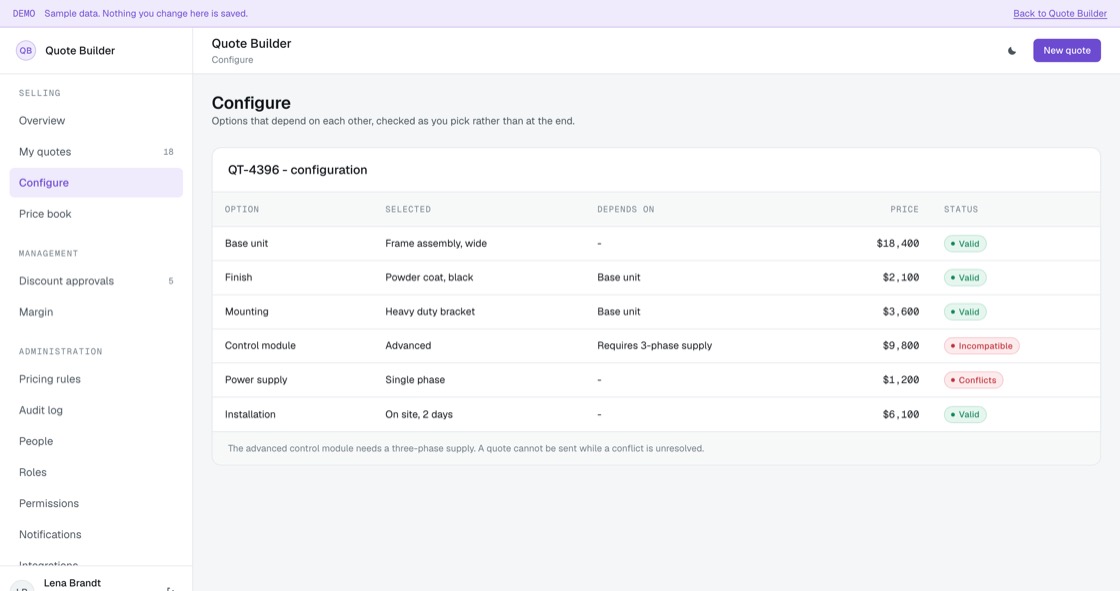Click the Mounting option cell
This screenshot has height=591, width=1120.
coord(246,312)
